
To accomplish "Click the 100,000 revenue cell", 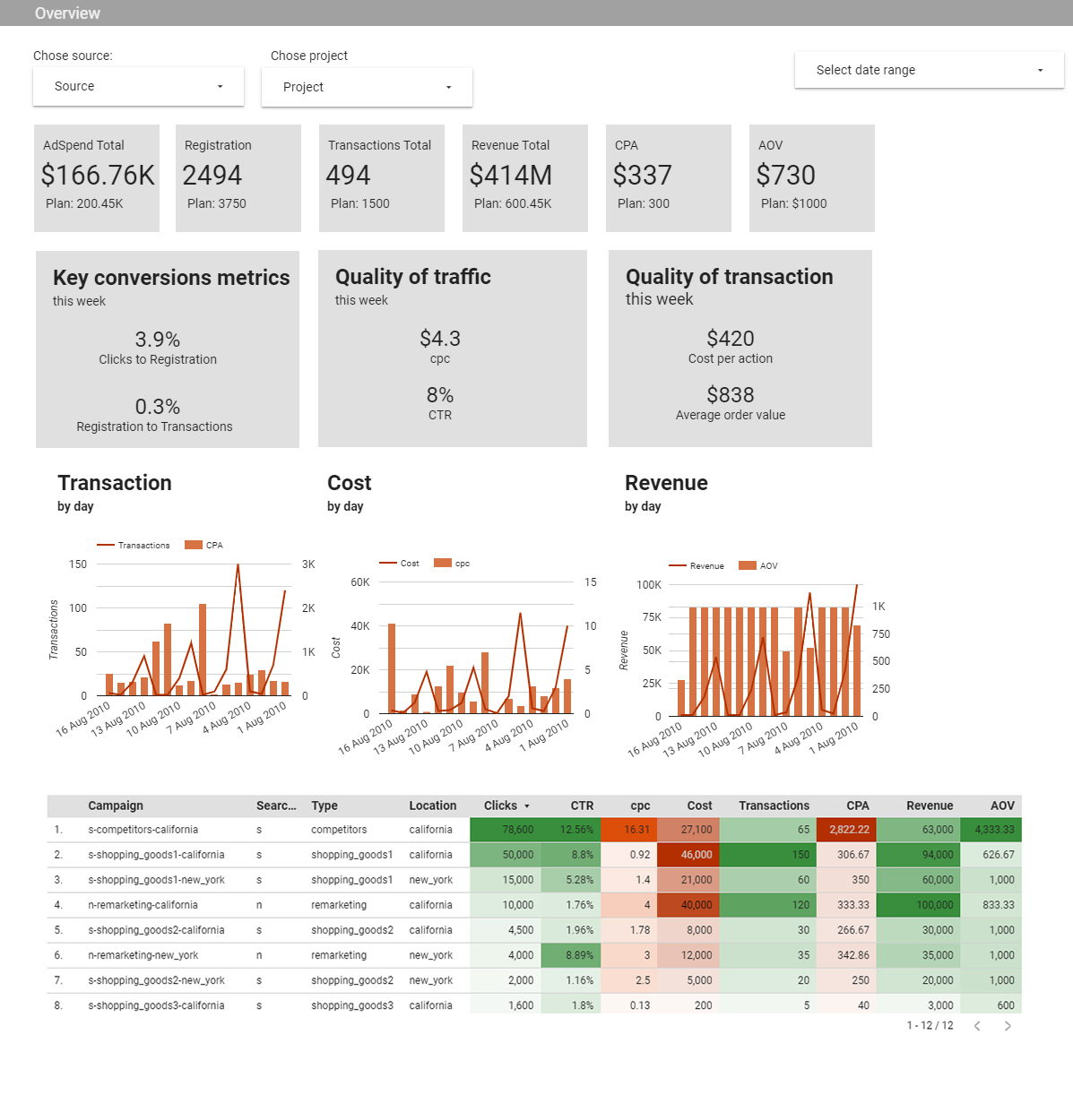I will [x=918, y=905].
